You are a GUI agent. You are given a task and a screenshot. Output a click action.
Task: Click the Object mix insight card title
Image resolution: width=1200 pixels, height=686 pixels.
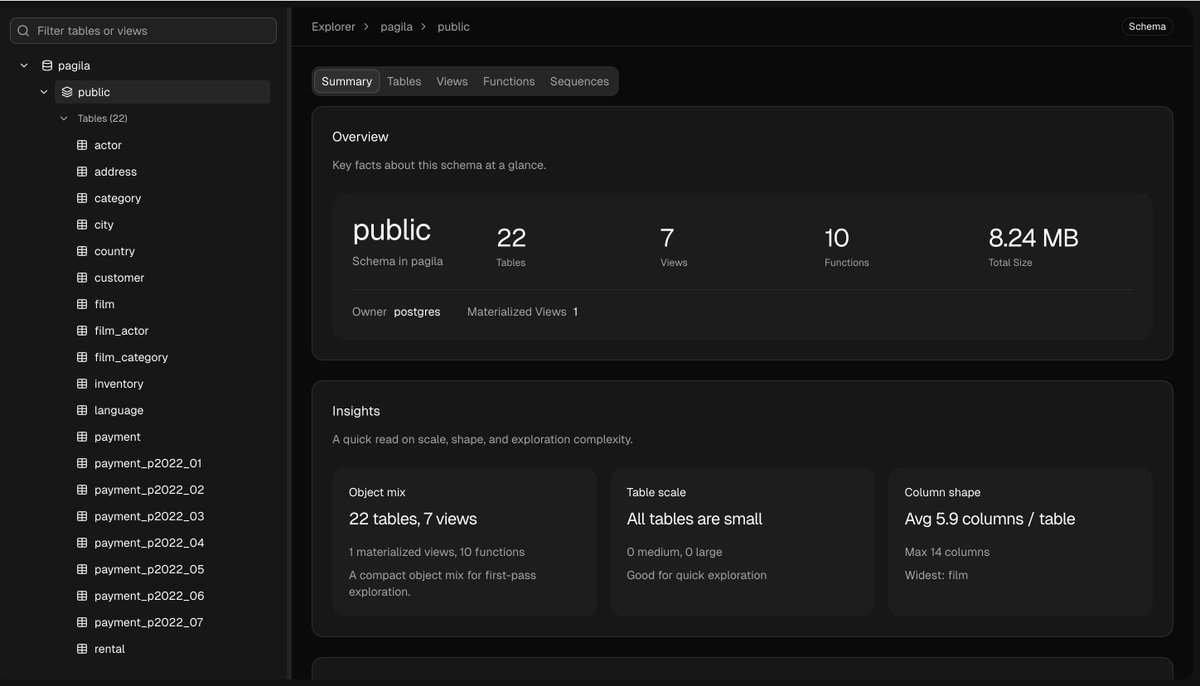click(x=377, y=492)
